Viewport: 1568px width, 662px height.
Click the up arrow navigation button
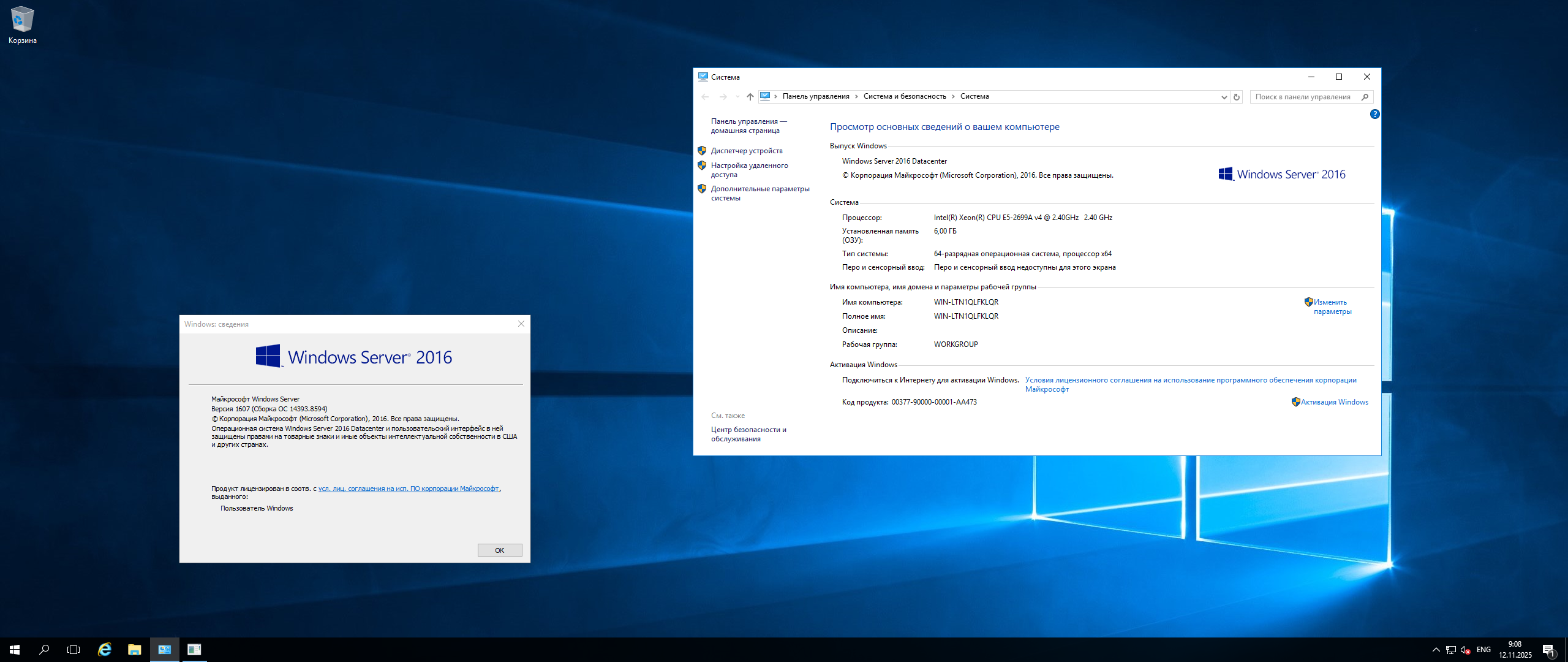click(750, 97)
